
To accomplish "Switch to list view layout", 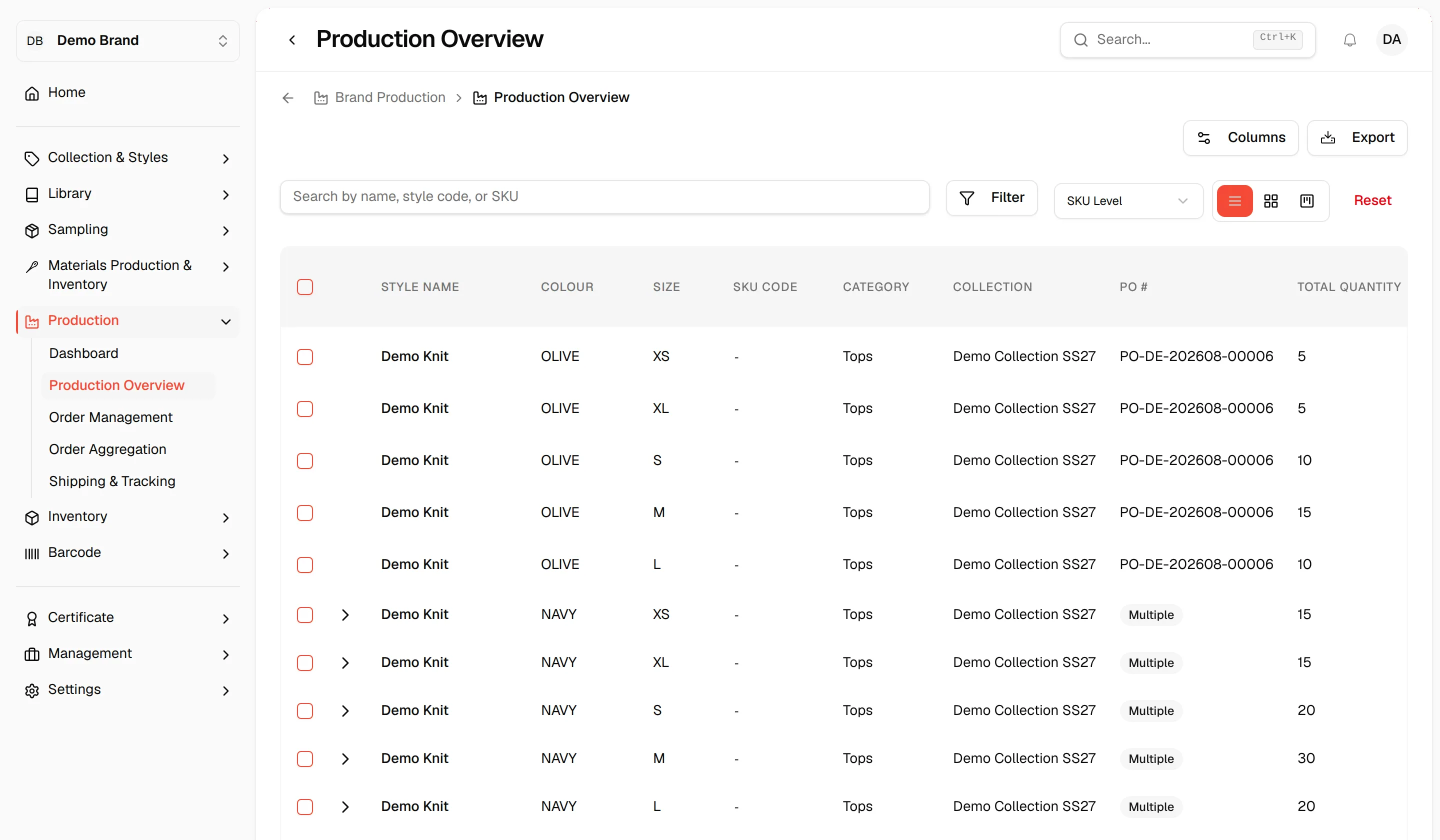I will pos(1234,201).
